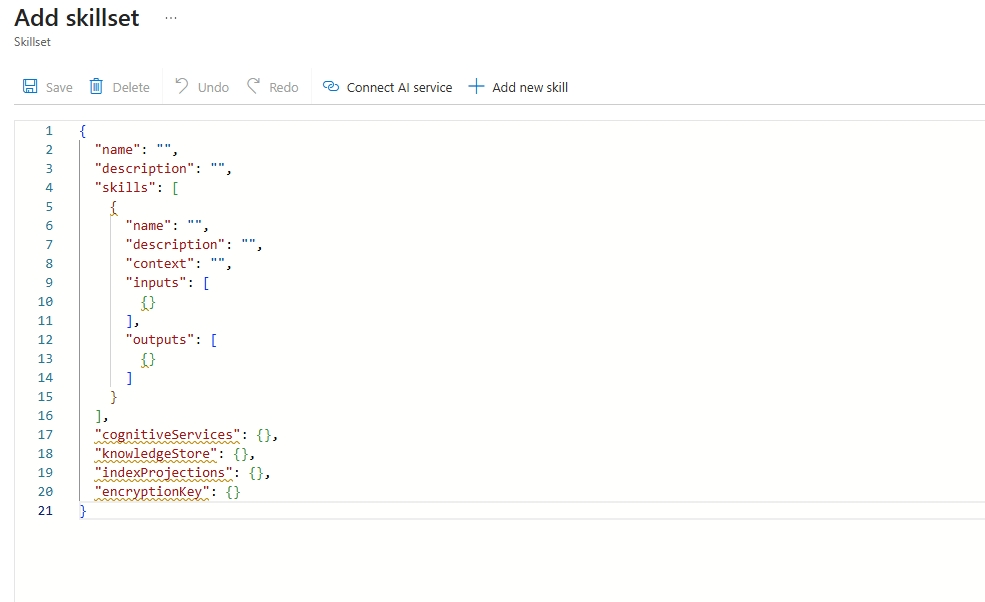The width and height of the screenshot is (985, 602).
Task: Open the ellipsis menu beside Add skillset title
Action: 170,17
